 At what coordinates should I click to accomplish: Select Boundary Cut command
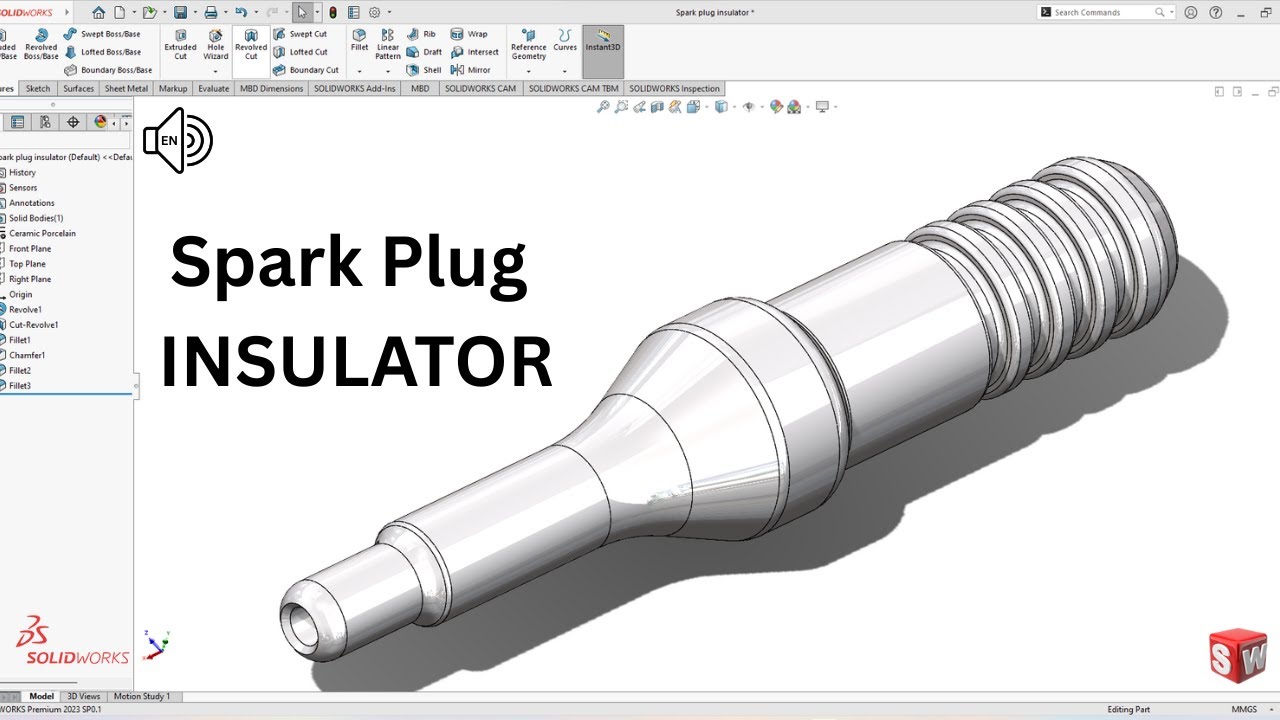(x=305, y=70)
